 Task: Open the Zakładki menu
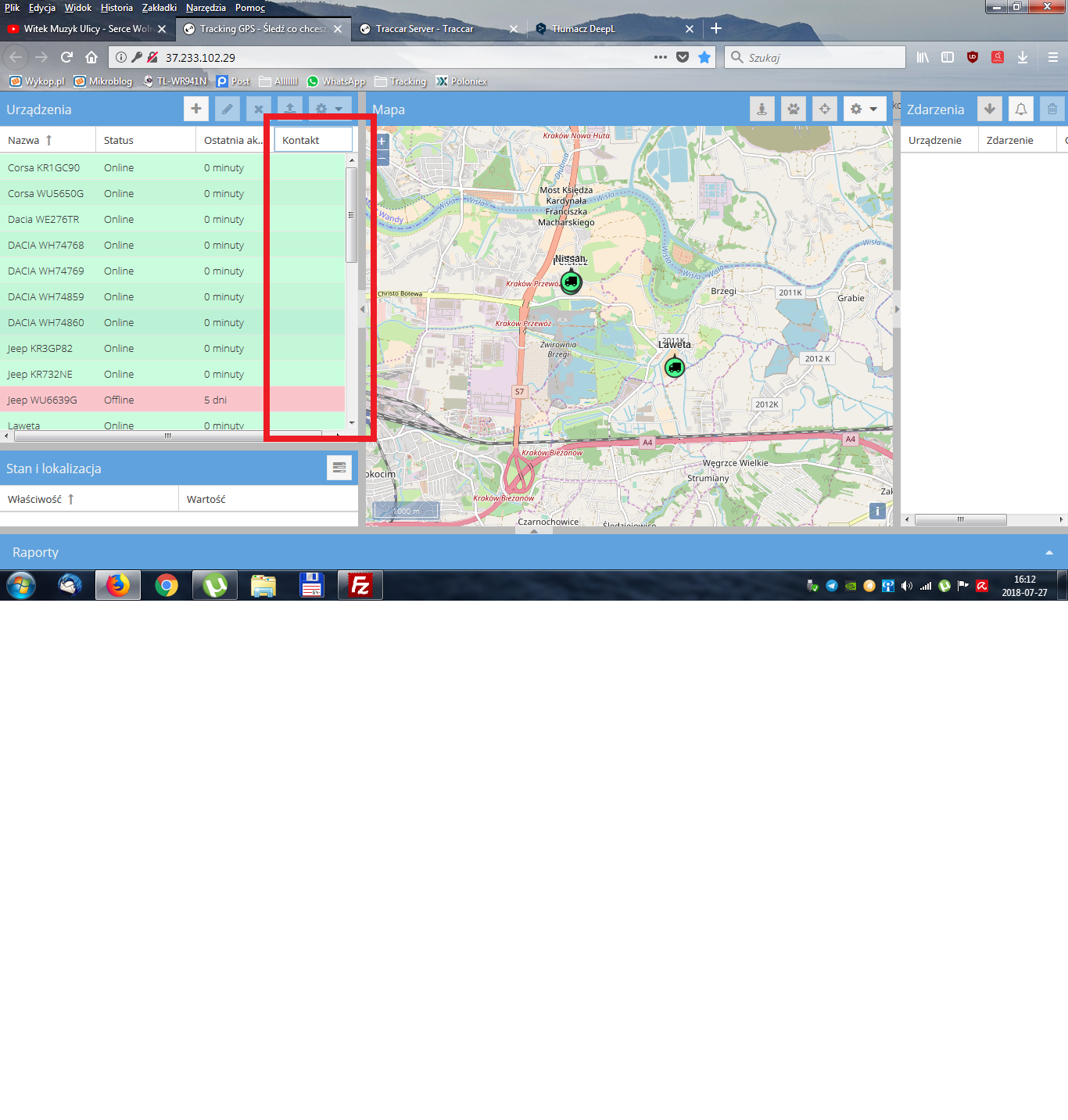tap(159, 8)
